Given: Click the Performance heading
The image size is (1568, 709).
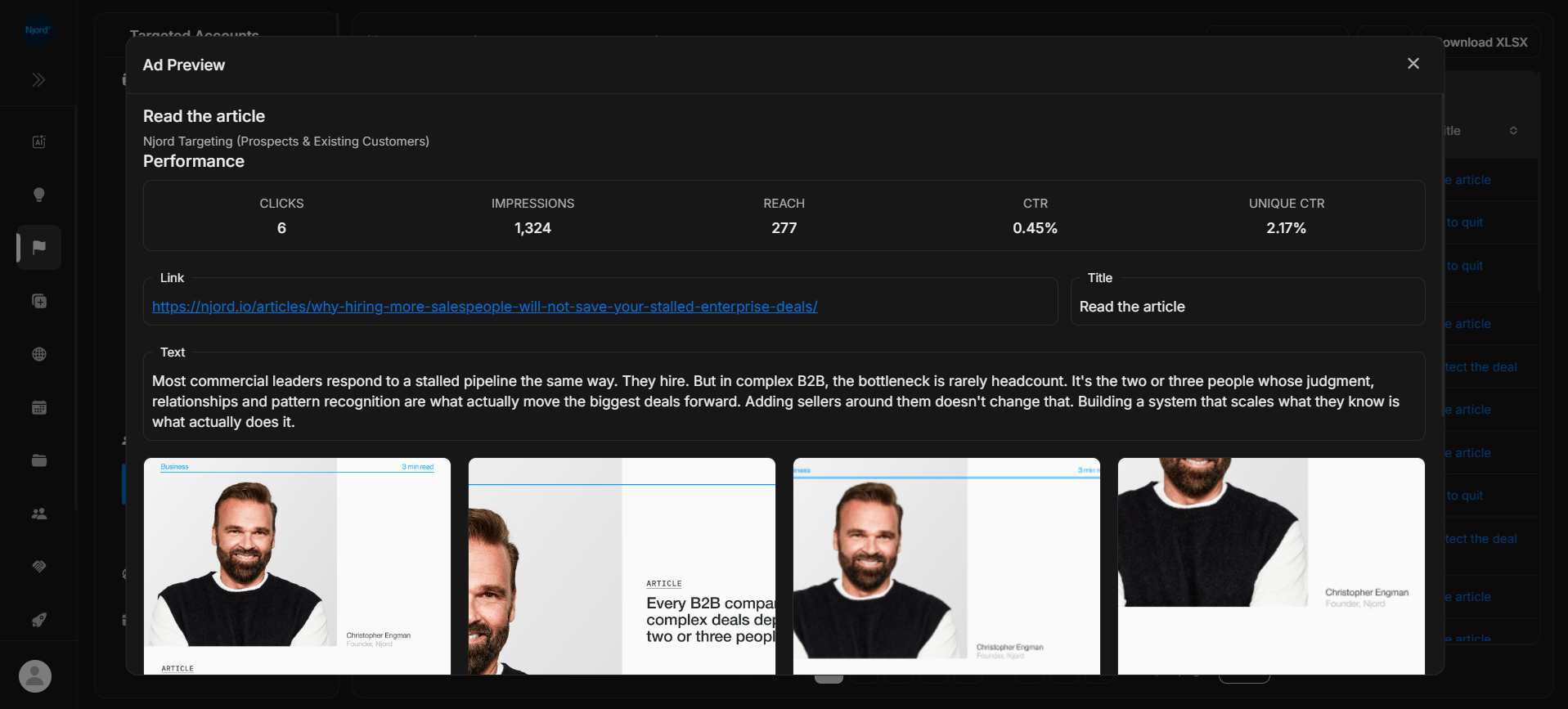Looking at the screenshot, I should coord(194,161).
